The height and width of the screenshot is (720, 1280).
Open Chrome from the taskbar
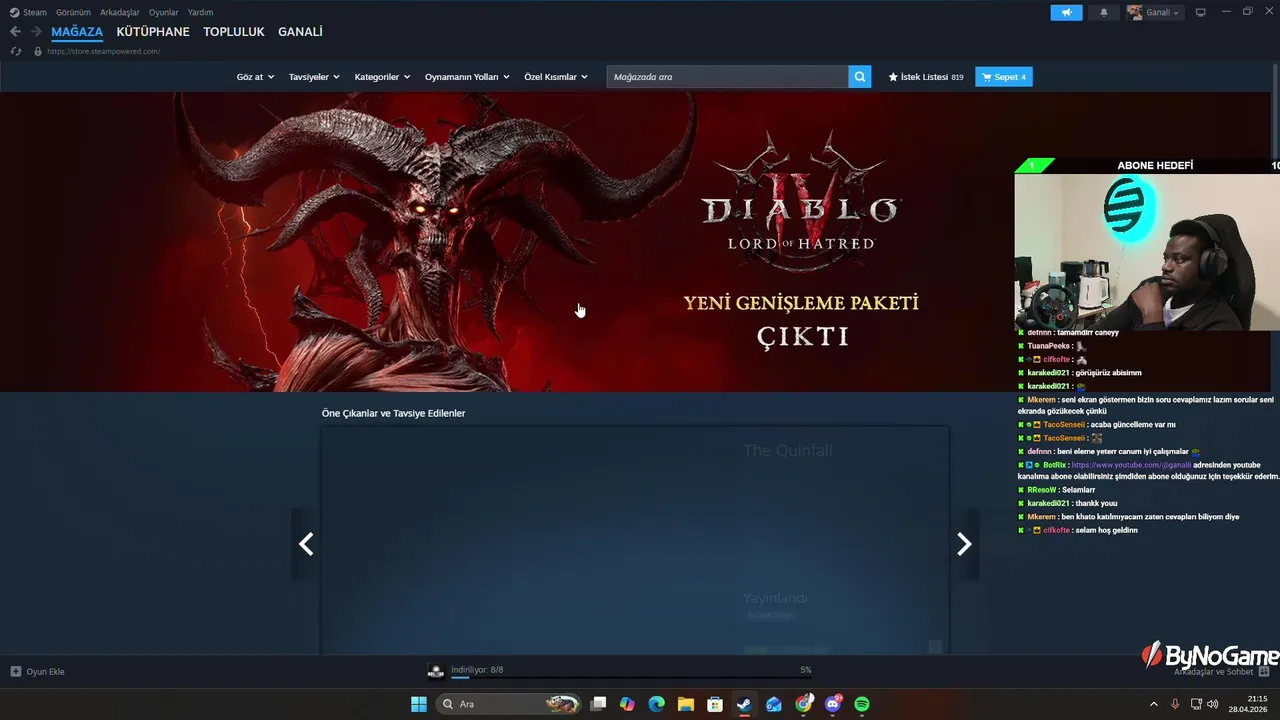803,704
